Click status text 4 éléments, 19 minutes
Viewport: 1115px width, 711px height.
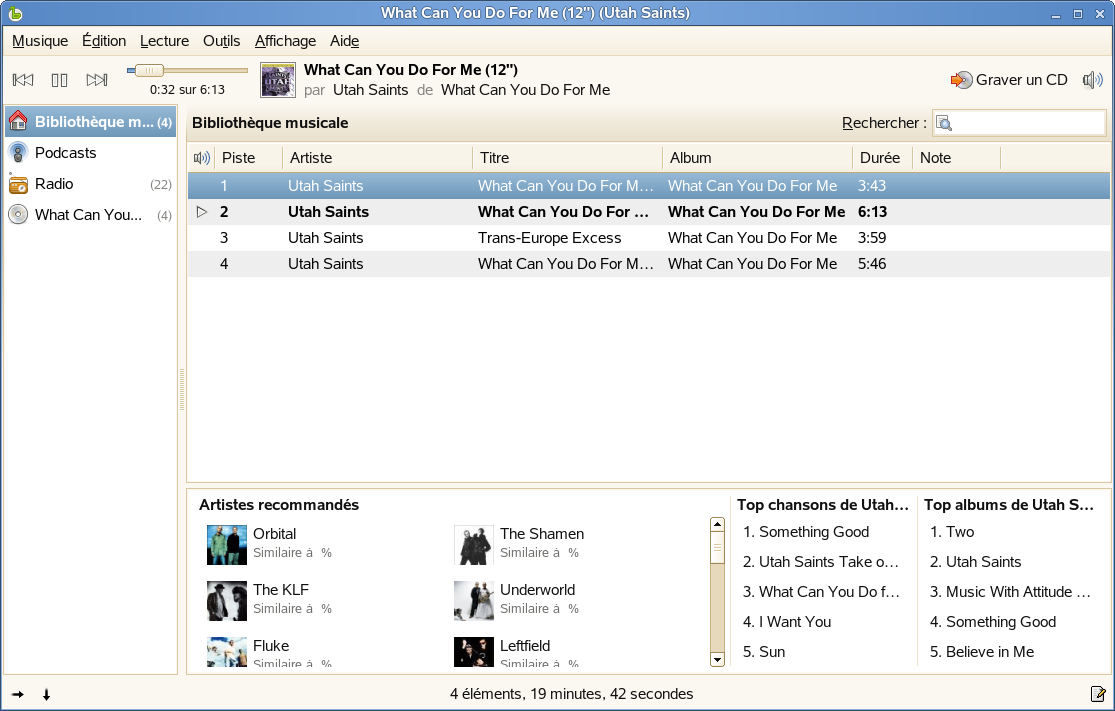tap(572, 694)
